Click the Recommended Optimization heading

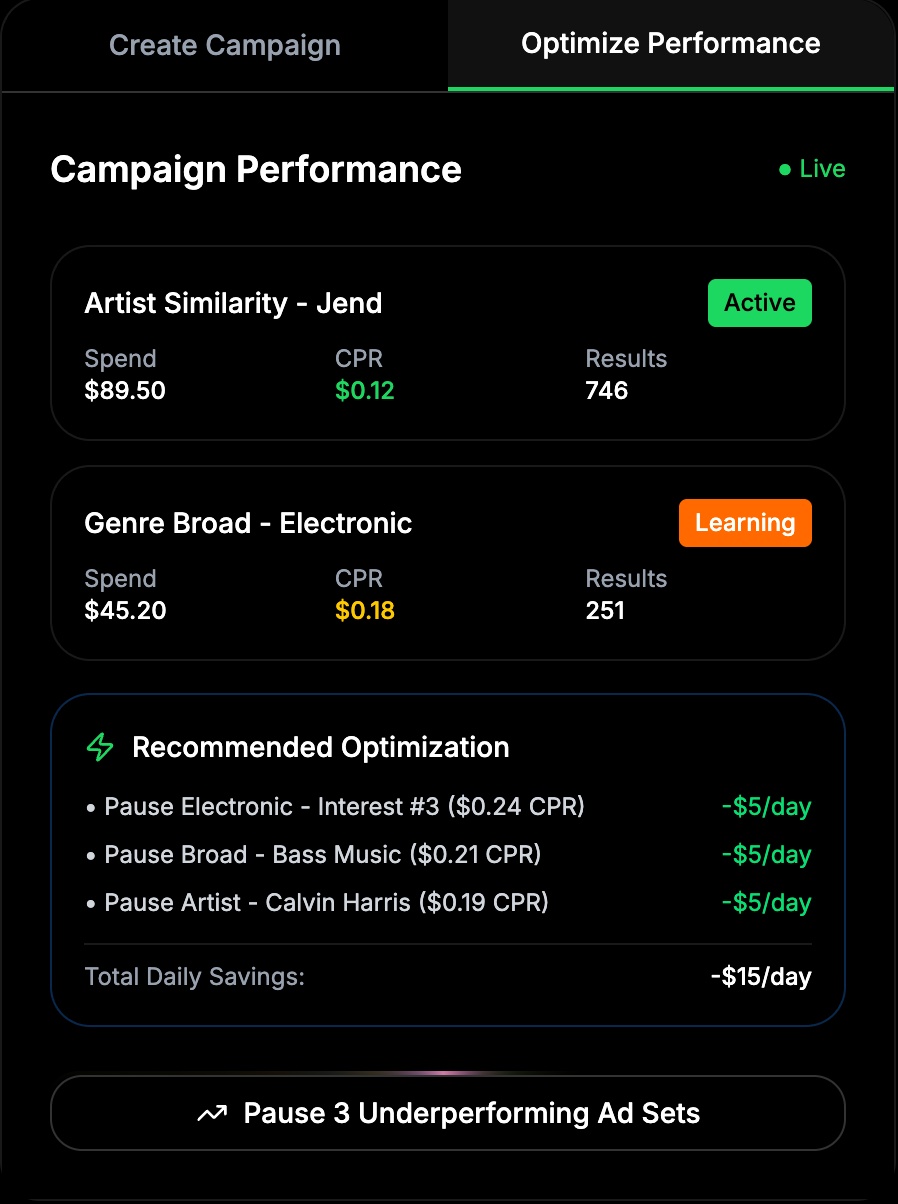[321, 747]
